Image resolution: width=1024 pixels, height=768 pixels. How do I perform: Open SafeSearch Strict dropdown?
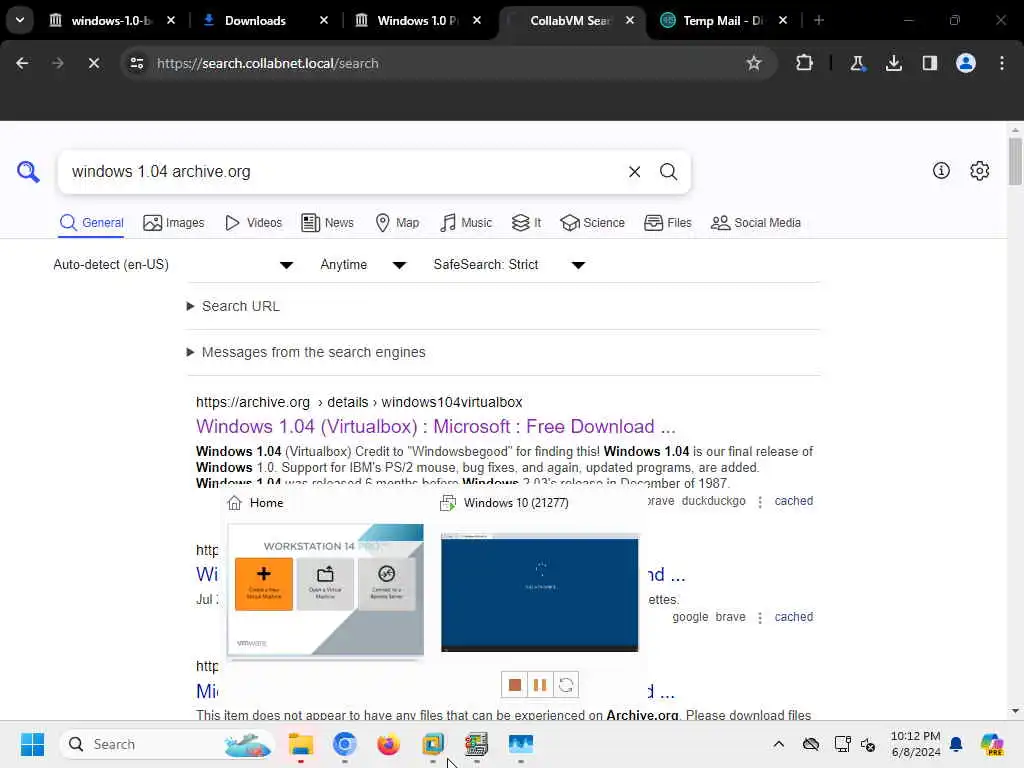tap(509, 264)
